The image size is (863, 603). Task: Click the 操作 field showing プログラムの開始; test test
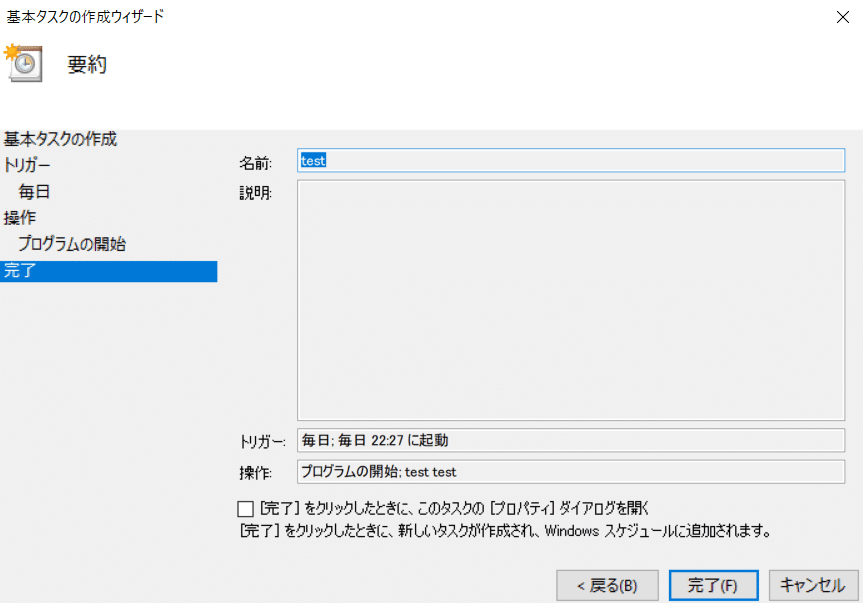tap(571, 472)
